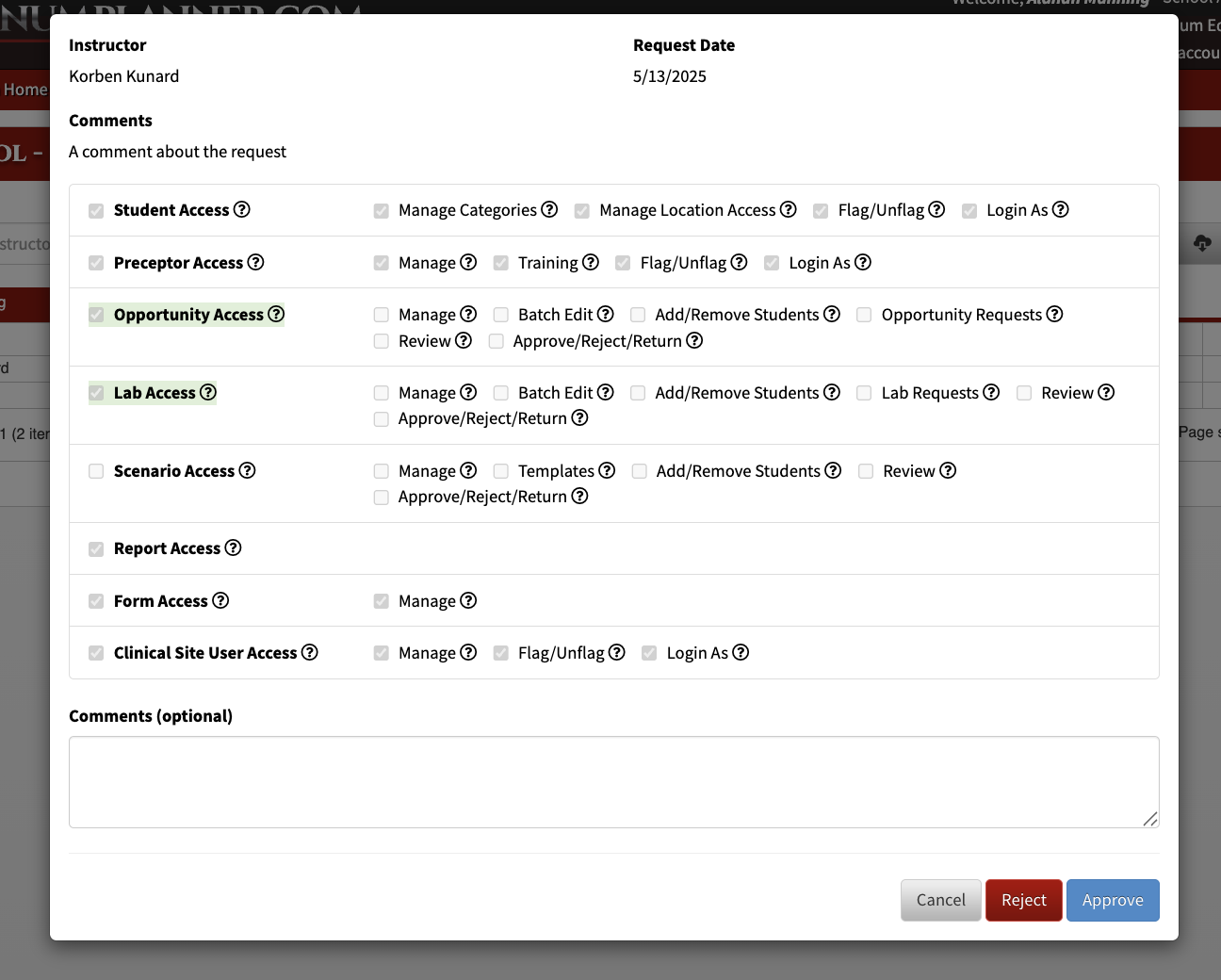Click cloud download icon in background page
This screenshot has width=1221, height=980.
tap(1202, 243)
